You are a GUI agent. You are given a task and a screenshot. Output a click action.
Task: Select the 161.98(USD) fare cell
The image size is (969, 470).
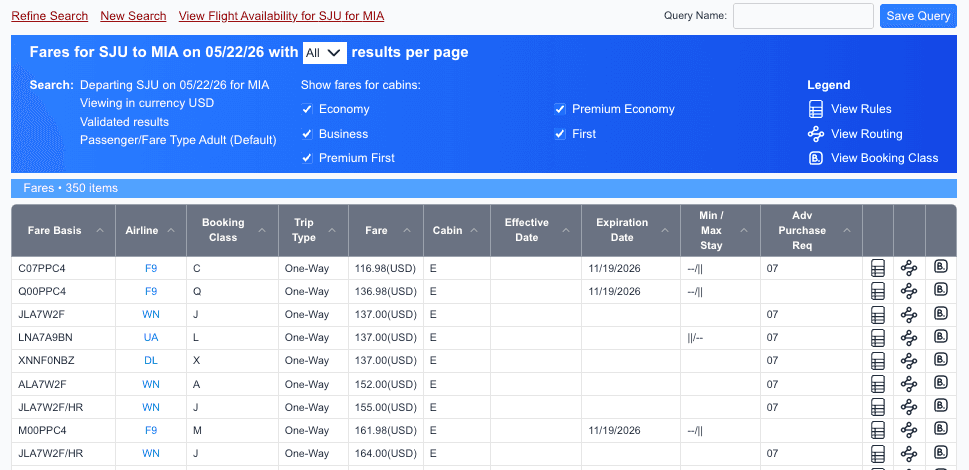(386, 431)
